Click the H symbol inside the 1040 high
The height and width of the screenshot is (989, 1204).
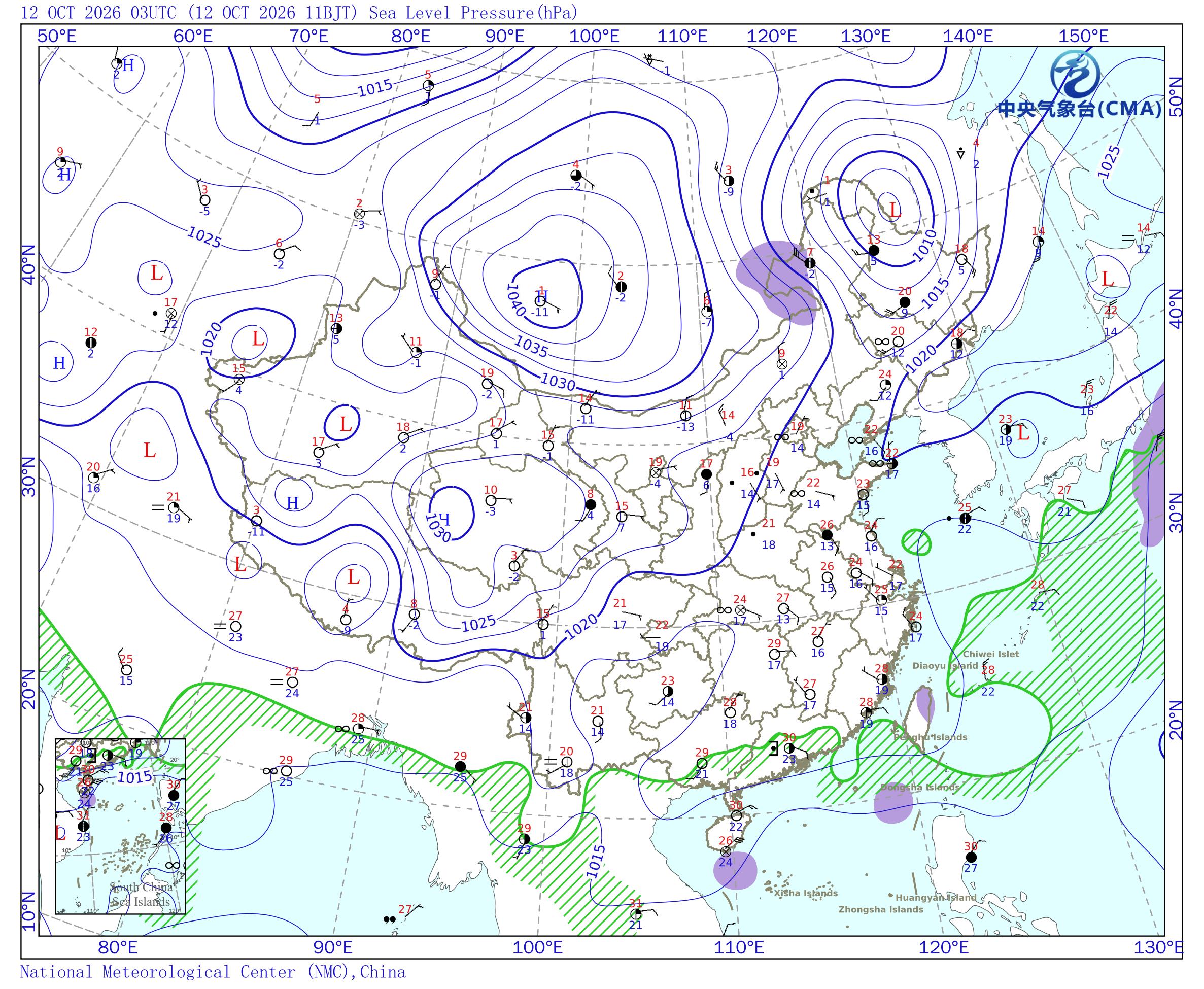tap(542, 296)
